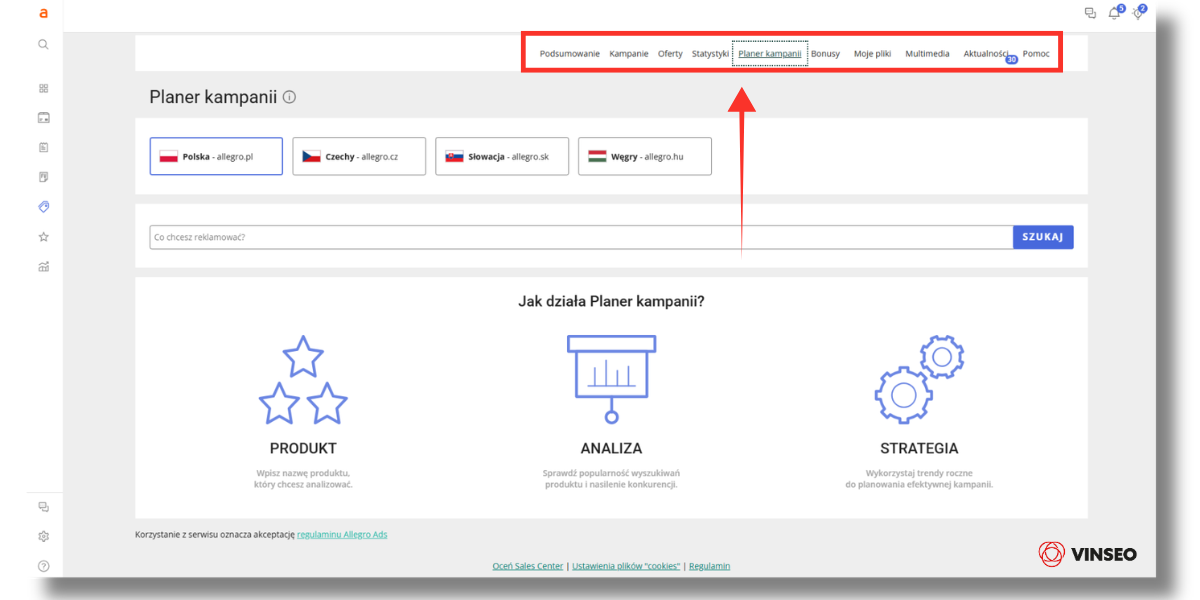Open the messages icon in the top bar

click(1090, 13)
